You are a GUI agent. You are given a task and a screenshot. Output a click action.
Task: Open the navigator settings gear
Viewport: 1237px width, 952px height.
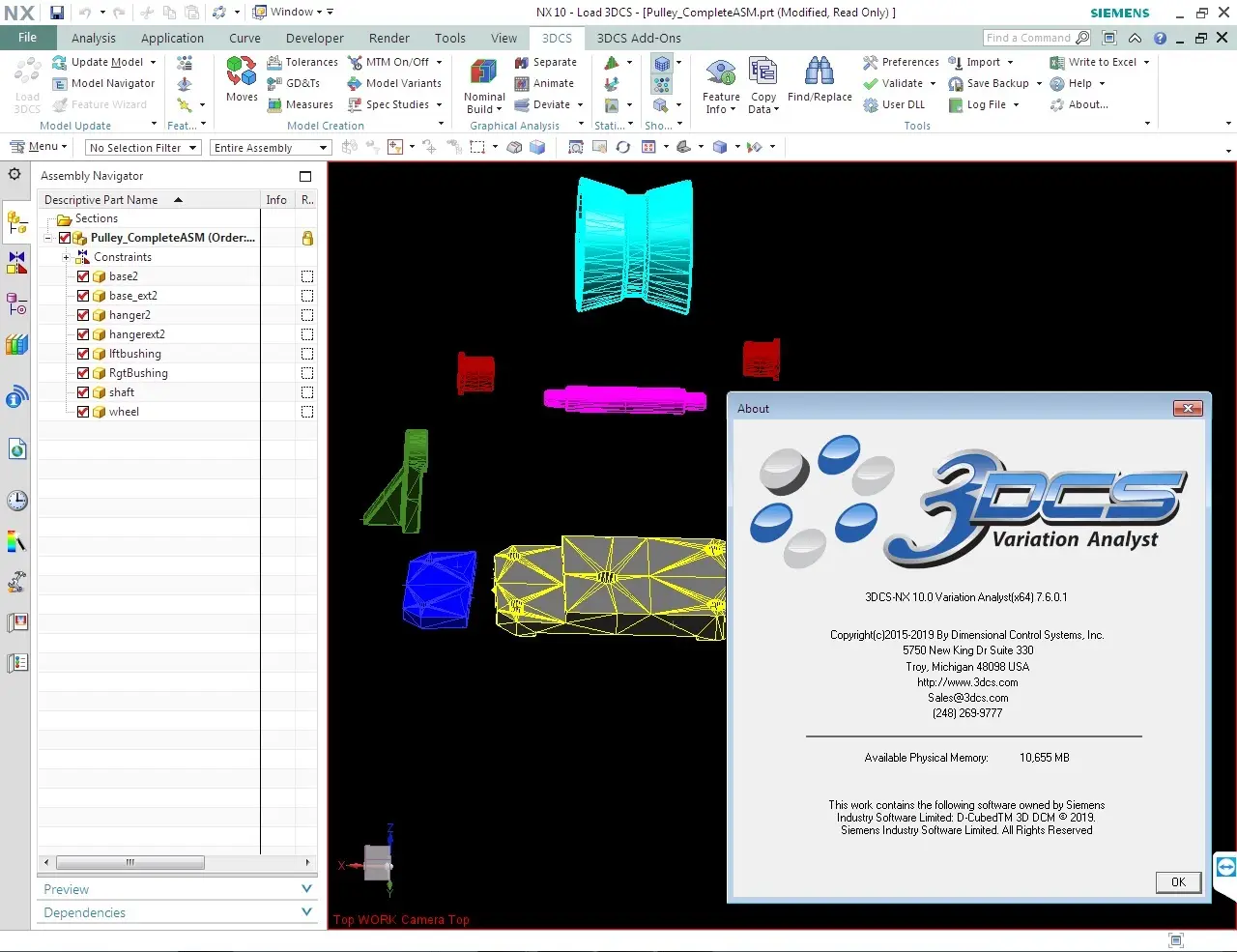click(14, 174)
